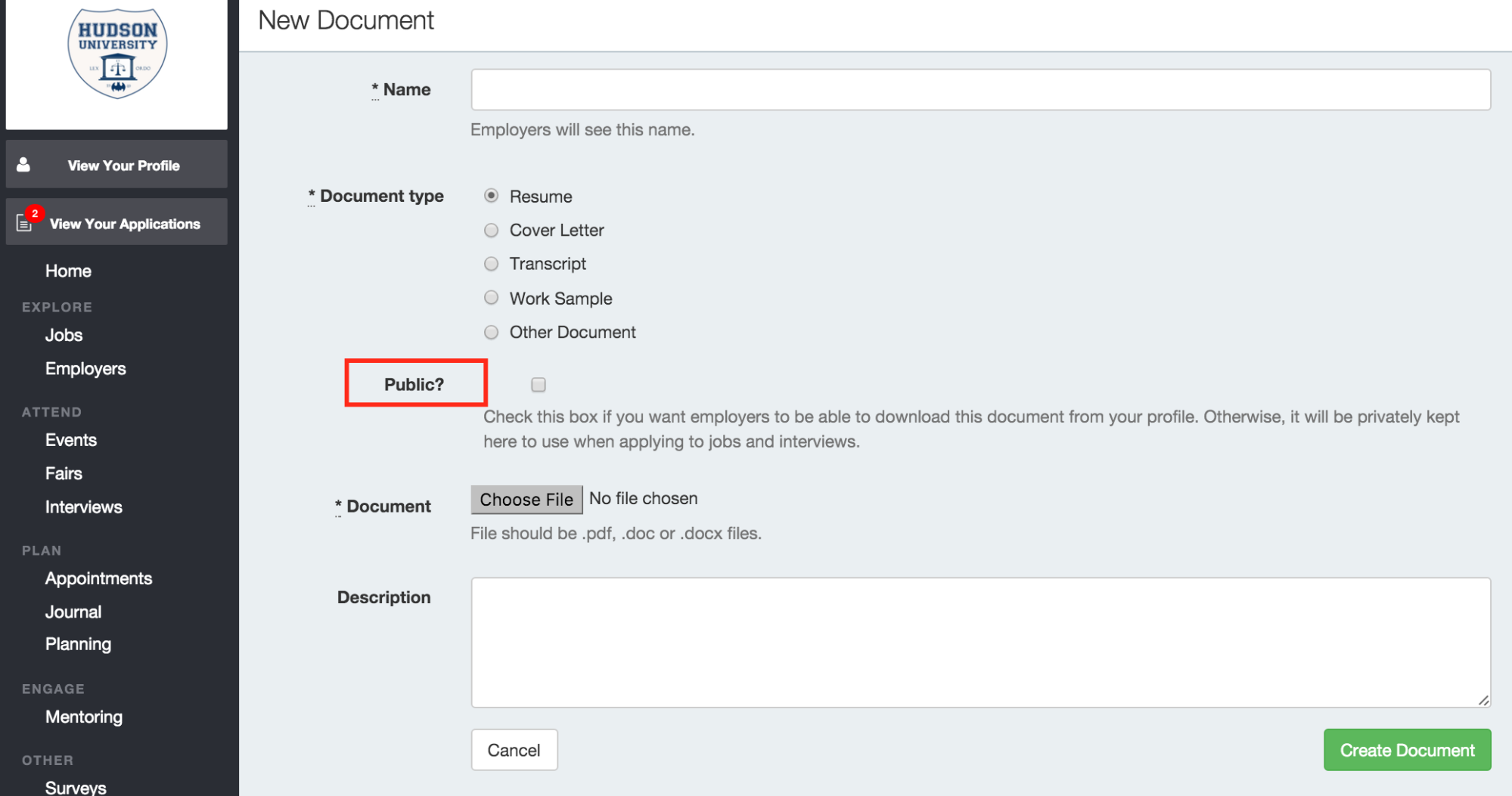Click the Description text area
1512x796 pixels.
click(x=980, y=643)
